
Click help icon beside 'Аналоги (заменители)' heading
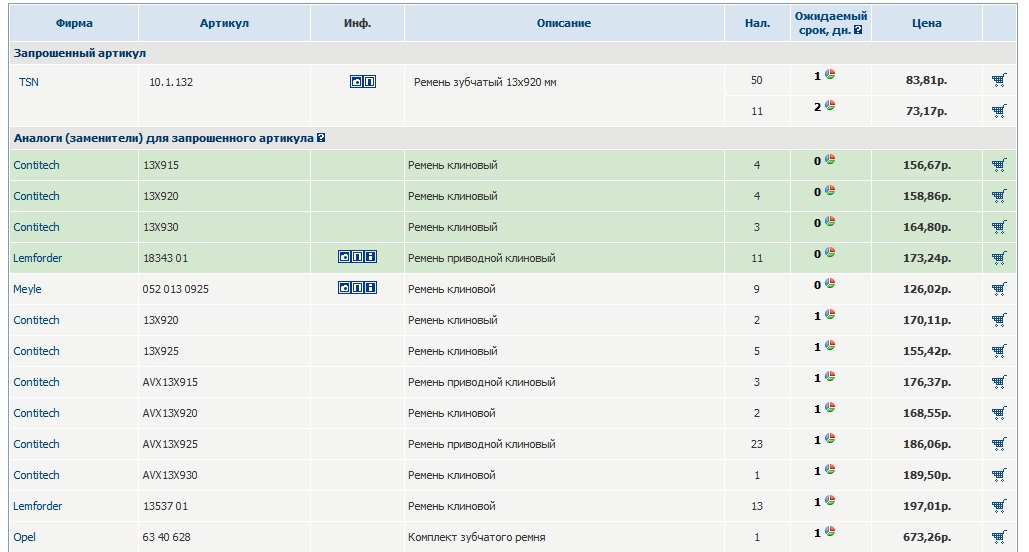pos(321,138)
